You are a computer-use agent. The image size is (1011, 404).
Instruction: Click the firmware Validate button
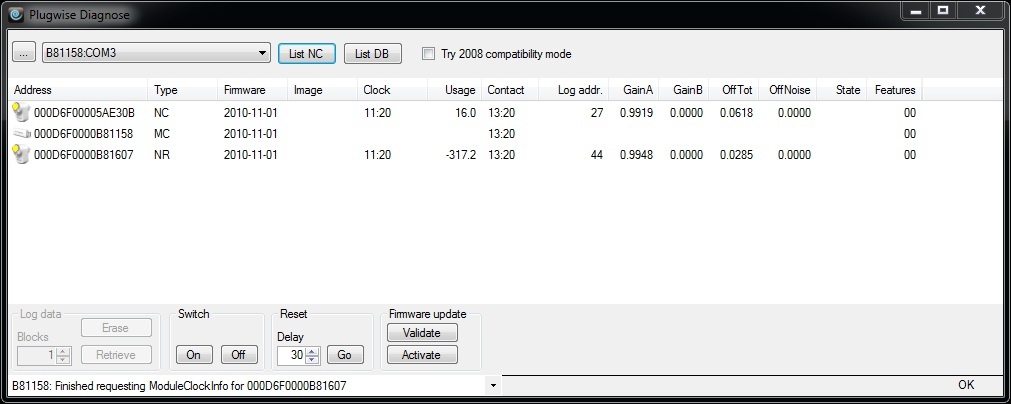point(422,332)
